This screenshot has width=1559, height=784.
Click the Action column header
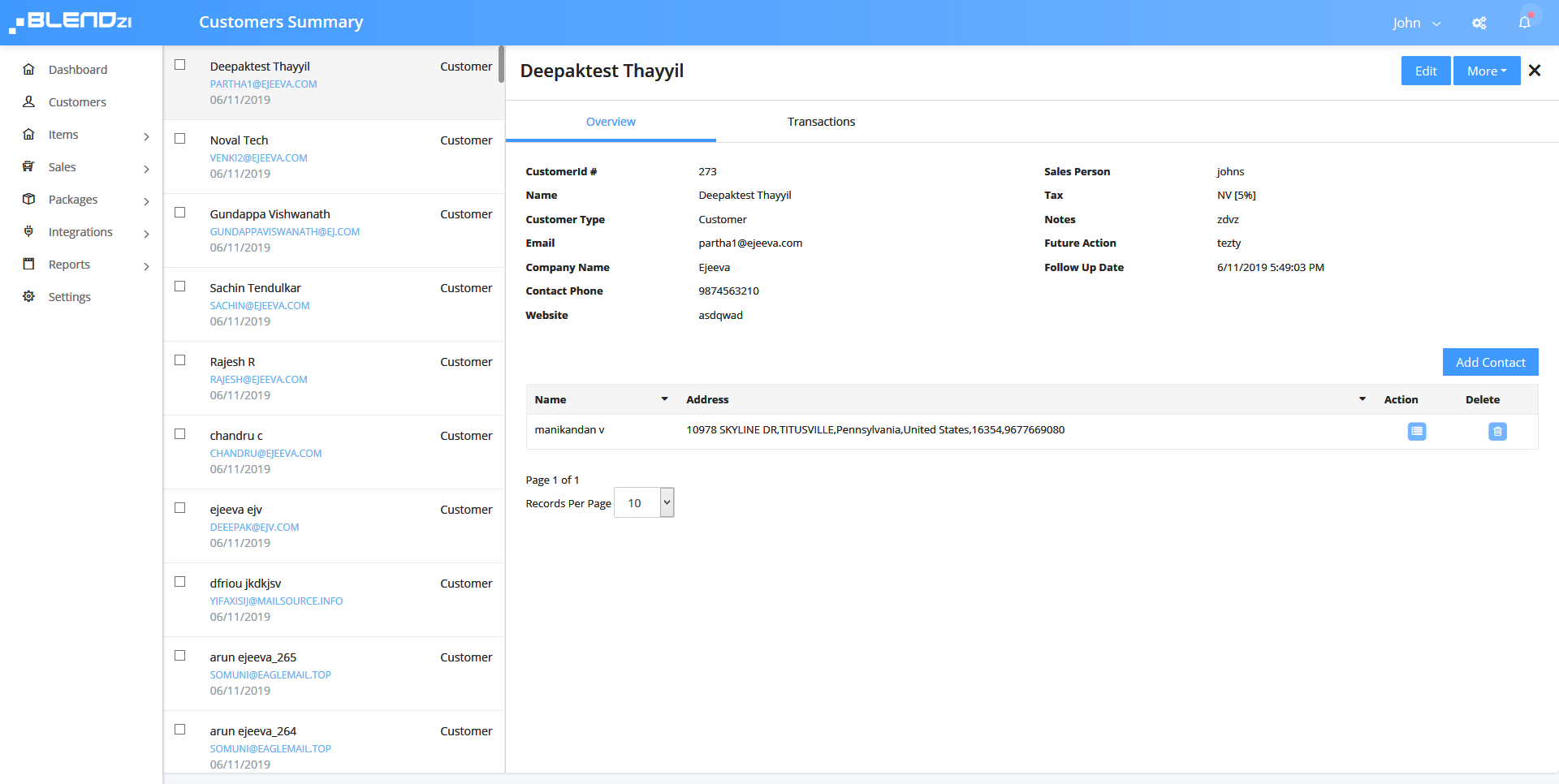pyautogui.click(x=1401, y=399)
